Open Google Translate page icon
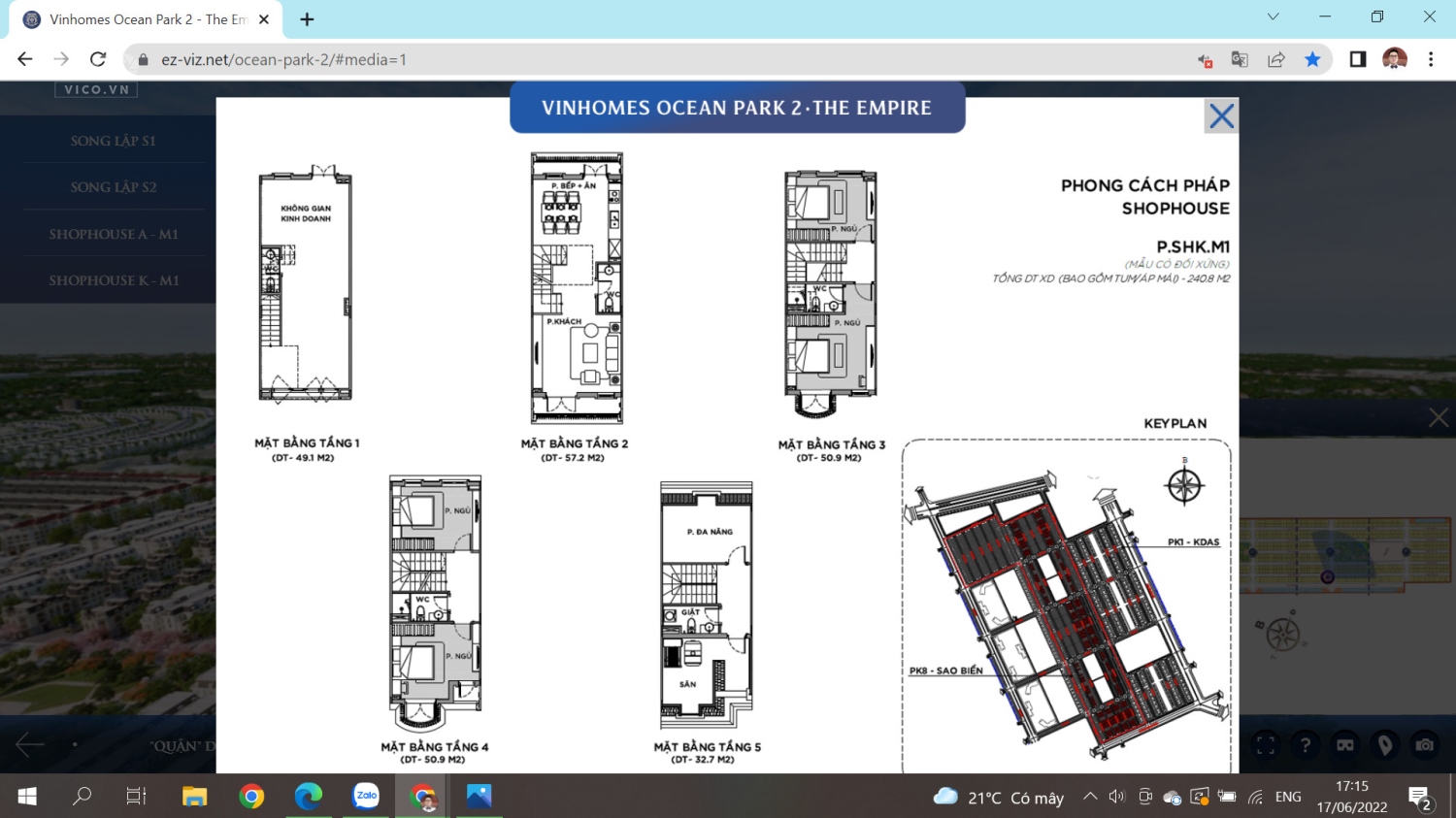 [x=1240, y=59]
